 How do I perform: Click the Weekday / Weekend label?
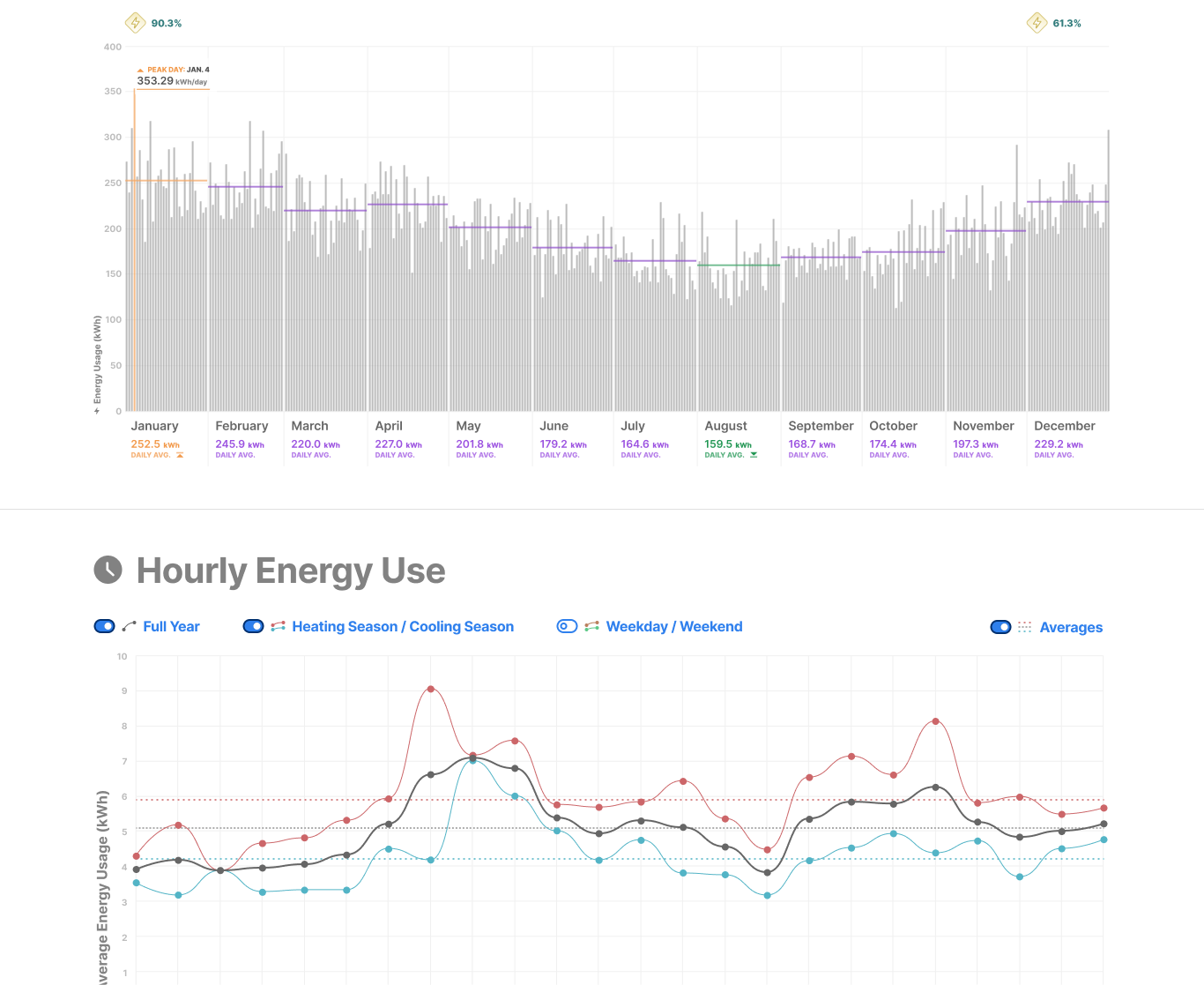pos(674,626)
